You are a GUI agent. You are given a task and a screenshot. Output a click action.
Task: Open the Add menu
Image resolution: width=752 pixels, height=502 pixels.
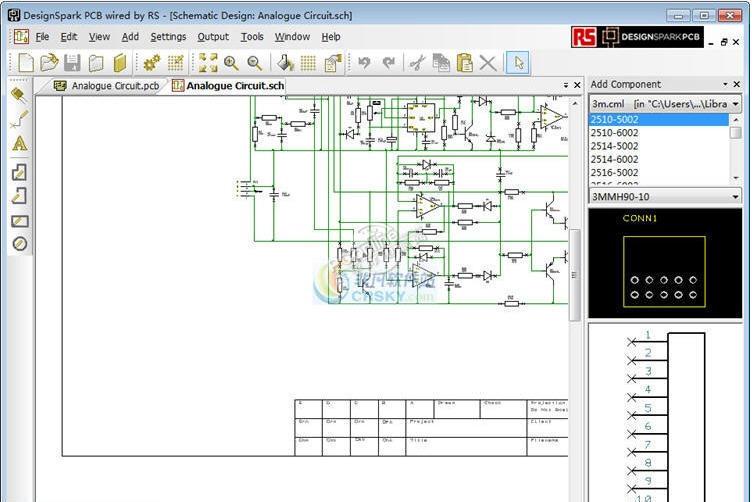(130, 37)
